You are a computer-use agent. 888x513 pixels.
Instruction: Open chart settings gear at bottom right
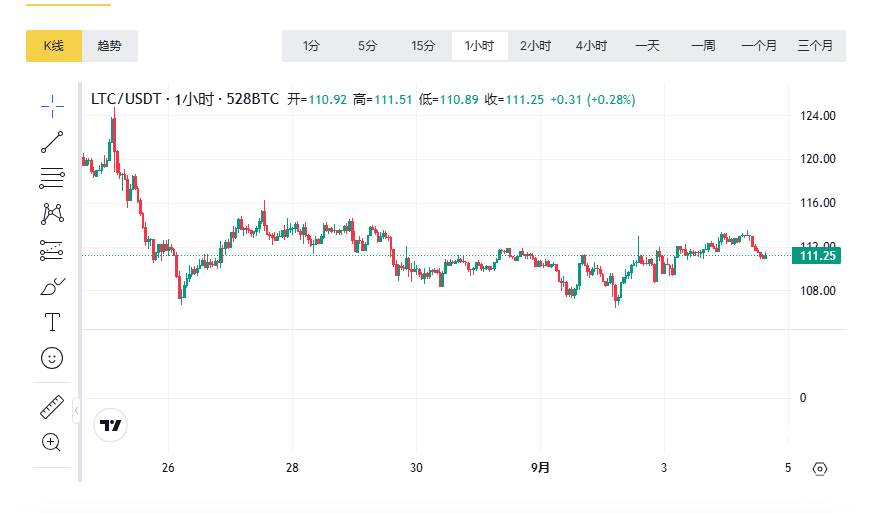pos(820,468)
